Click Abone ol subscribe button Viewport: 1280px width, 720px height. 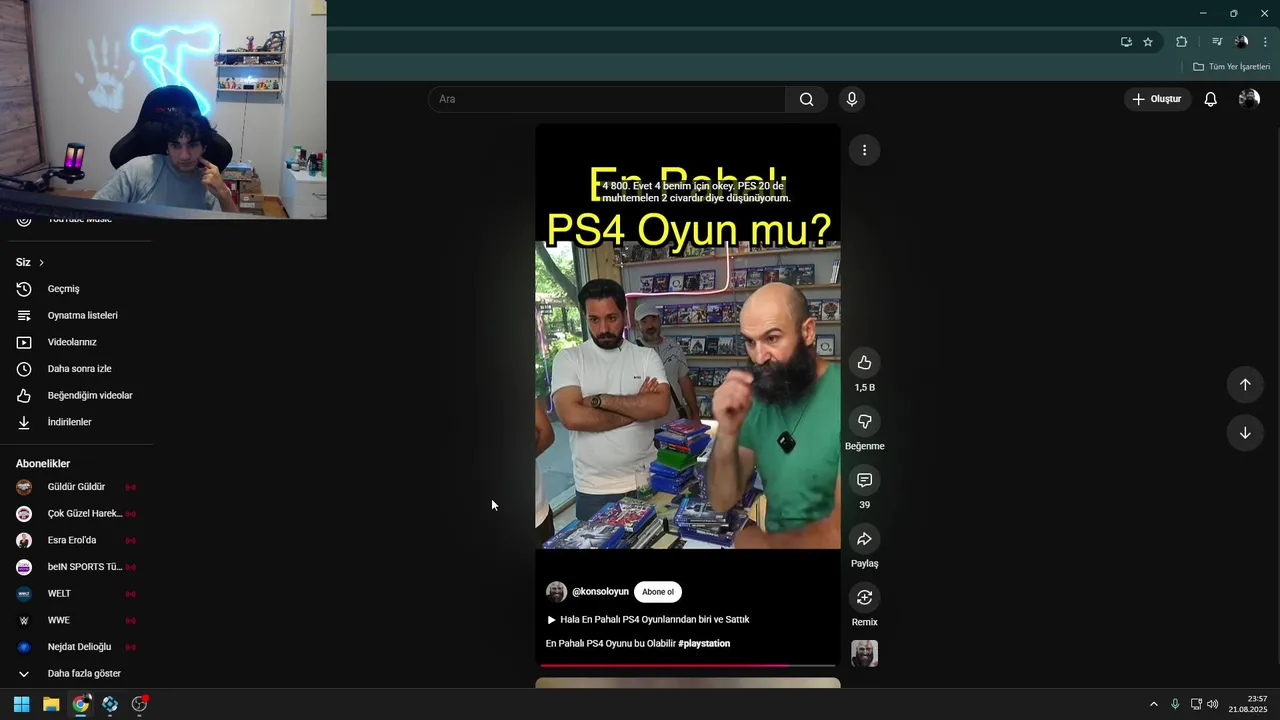tap(658, 592)
